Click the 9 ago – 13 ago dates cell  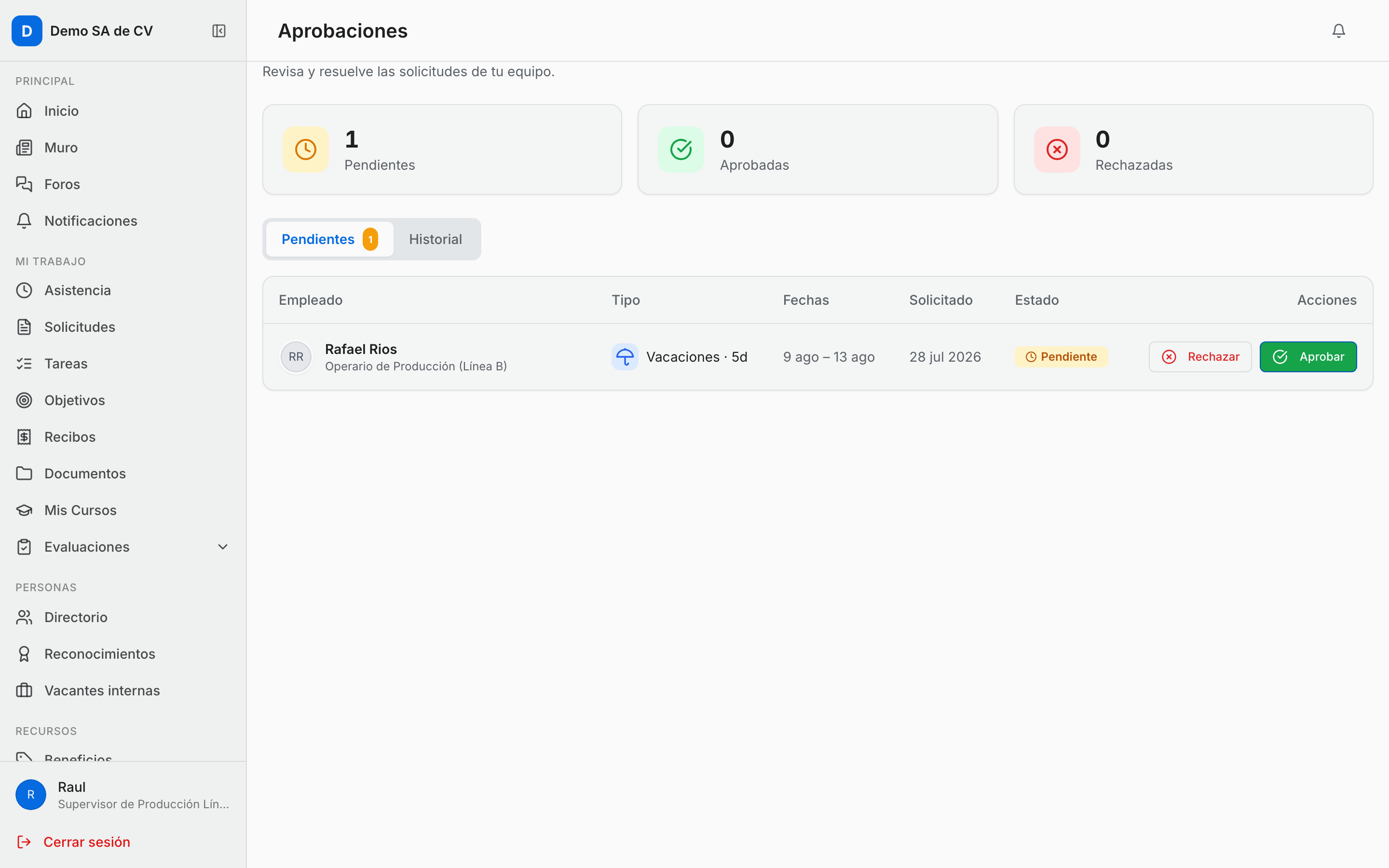829,357
